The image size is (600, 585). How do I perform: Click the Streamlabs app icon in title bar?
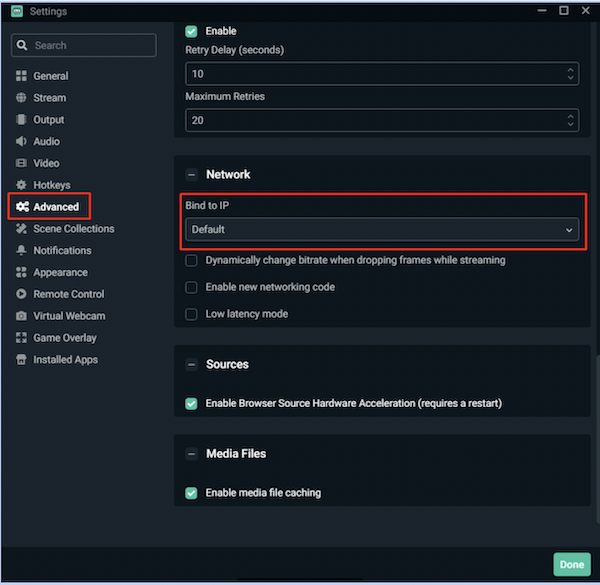17,11
